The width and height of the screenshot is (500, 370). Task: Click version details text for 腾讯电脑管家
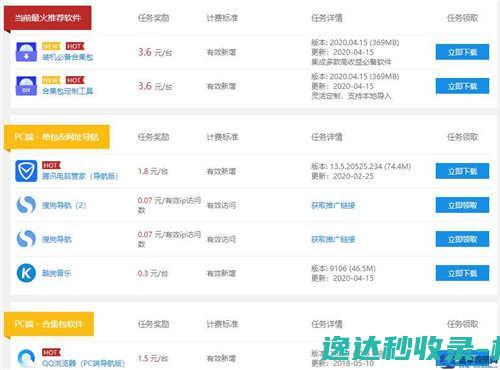point(361,171)
